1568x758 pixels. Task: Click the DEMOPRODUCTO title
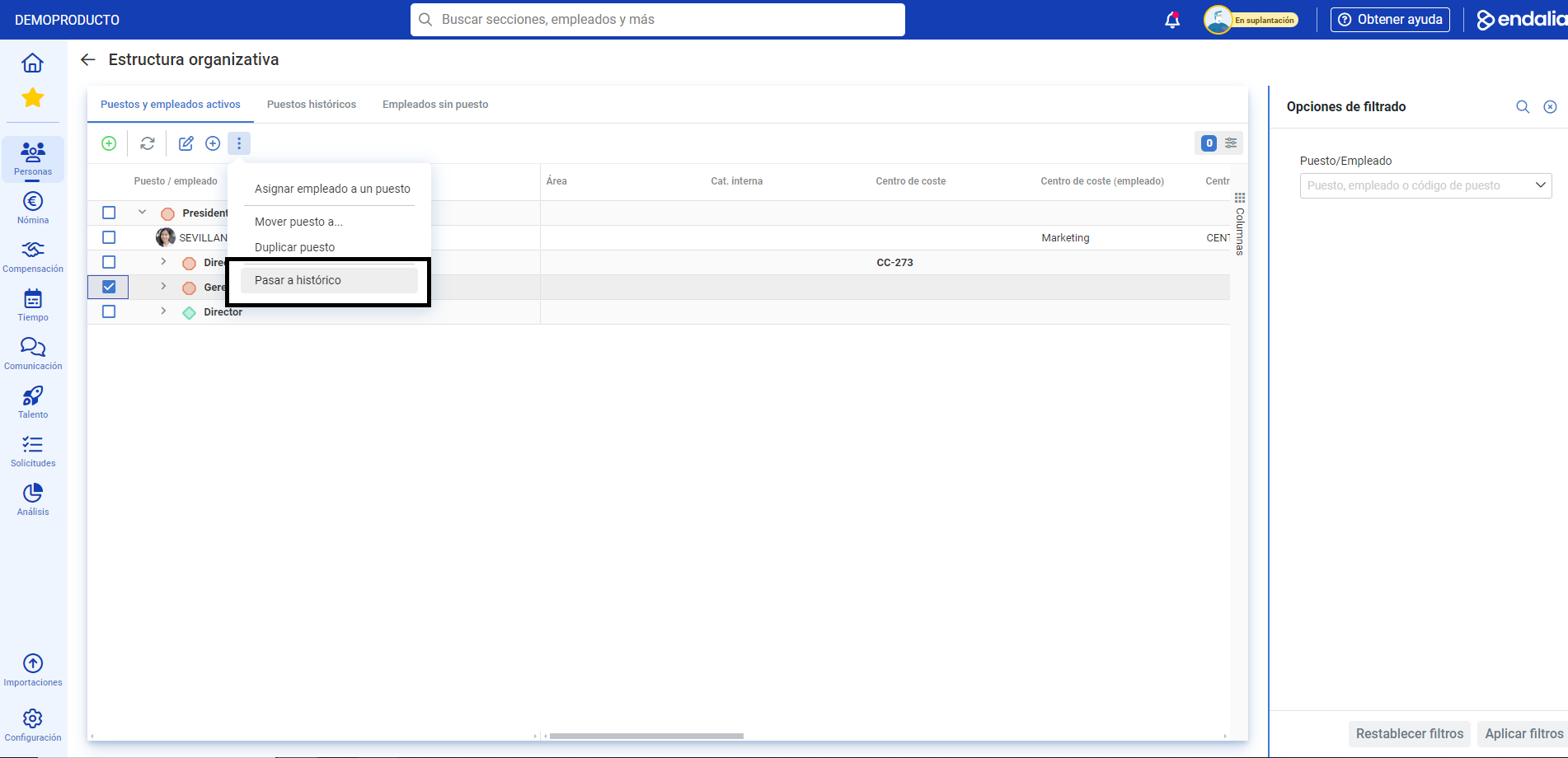67,20
